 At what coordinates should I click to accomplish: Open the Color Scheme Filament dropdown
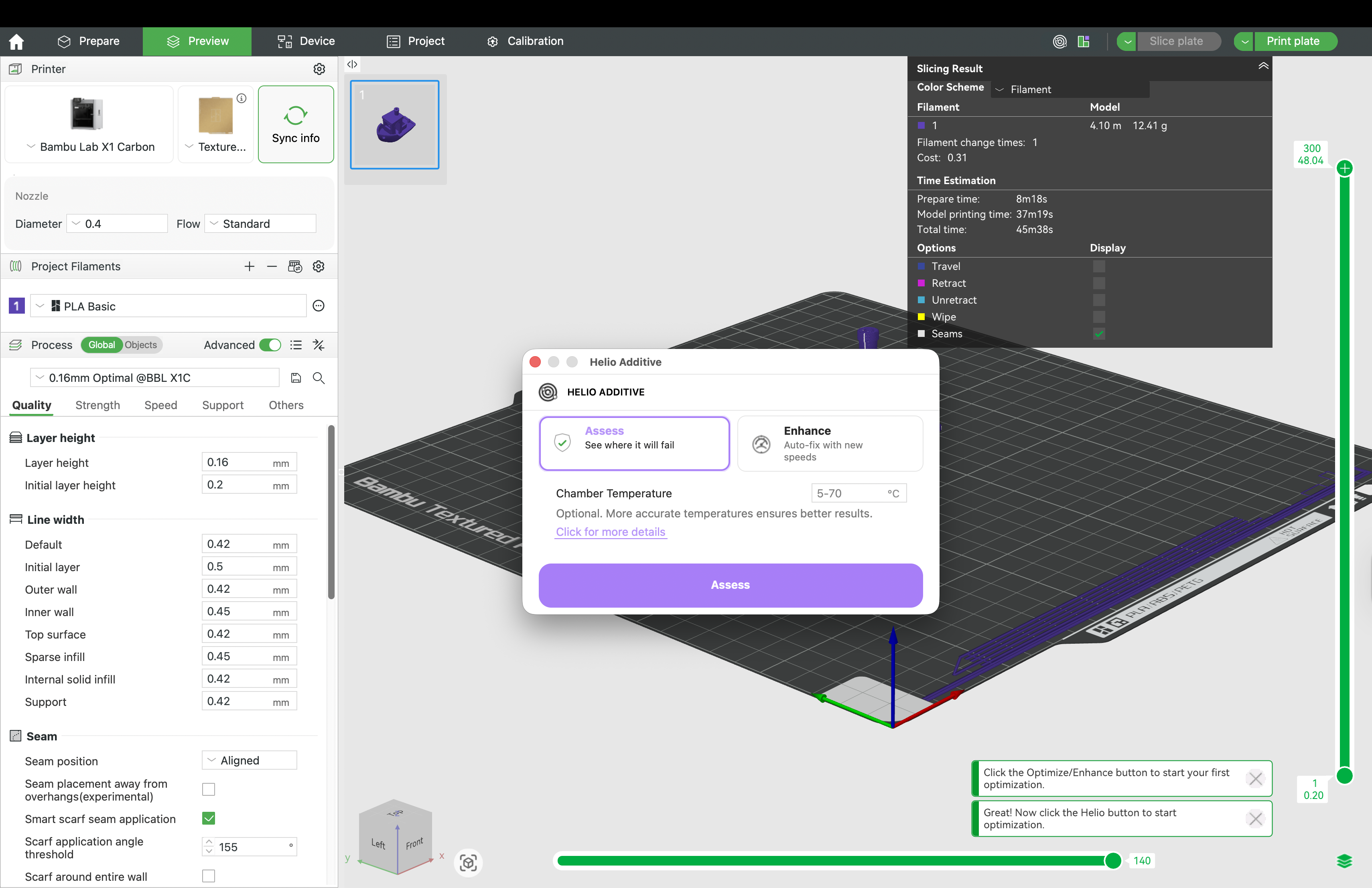pyautogui.click(x=1070, y=89)
